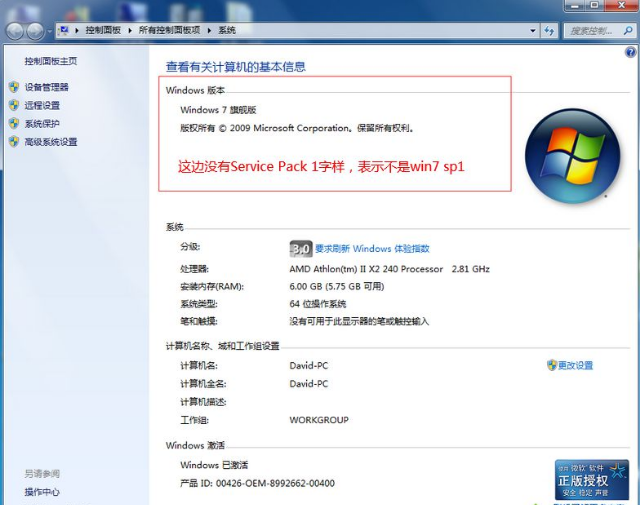Go to 控制面板 in the address breadcrumb

pyautogui.click(x=103, y=31)
